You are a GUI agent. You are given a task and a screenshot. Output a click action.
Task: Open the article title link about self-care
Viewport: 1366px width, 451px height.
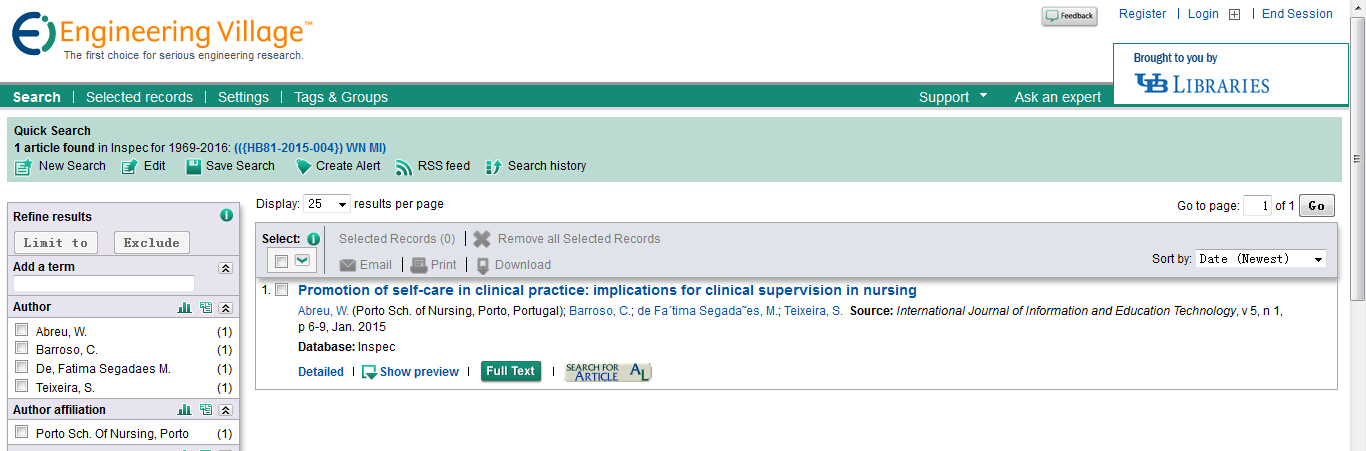click(607, 290)
